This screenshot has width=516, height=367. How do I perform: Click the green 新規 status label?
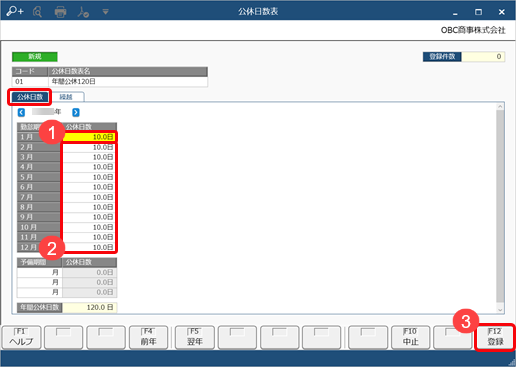(x=35, y=57)
